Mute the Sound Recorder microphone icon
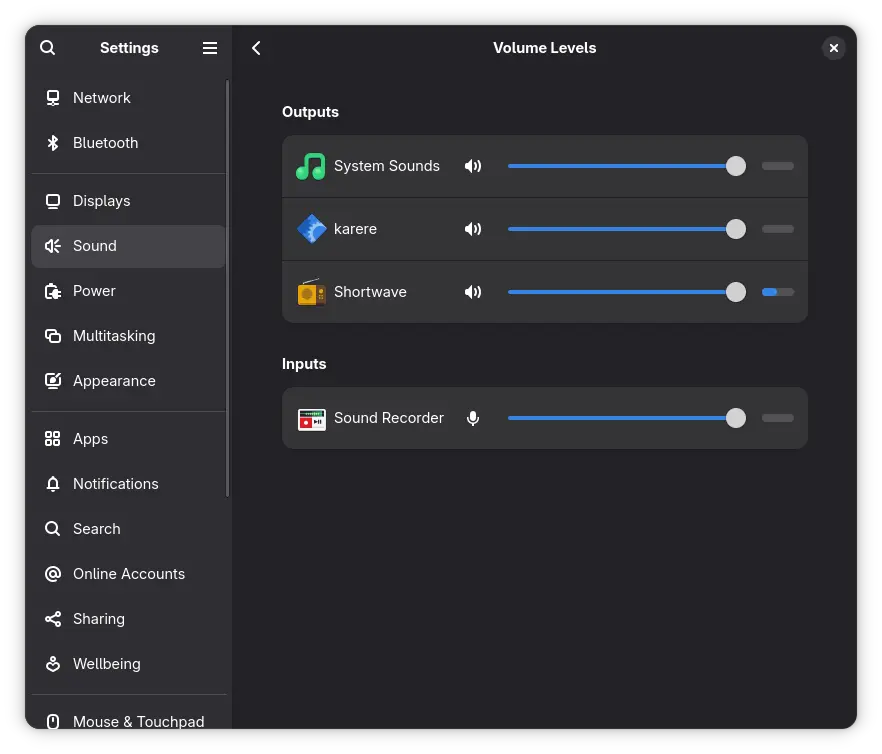The width and height of the screenshot is (882, 754). point(473,418)
